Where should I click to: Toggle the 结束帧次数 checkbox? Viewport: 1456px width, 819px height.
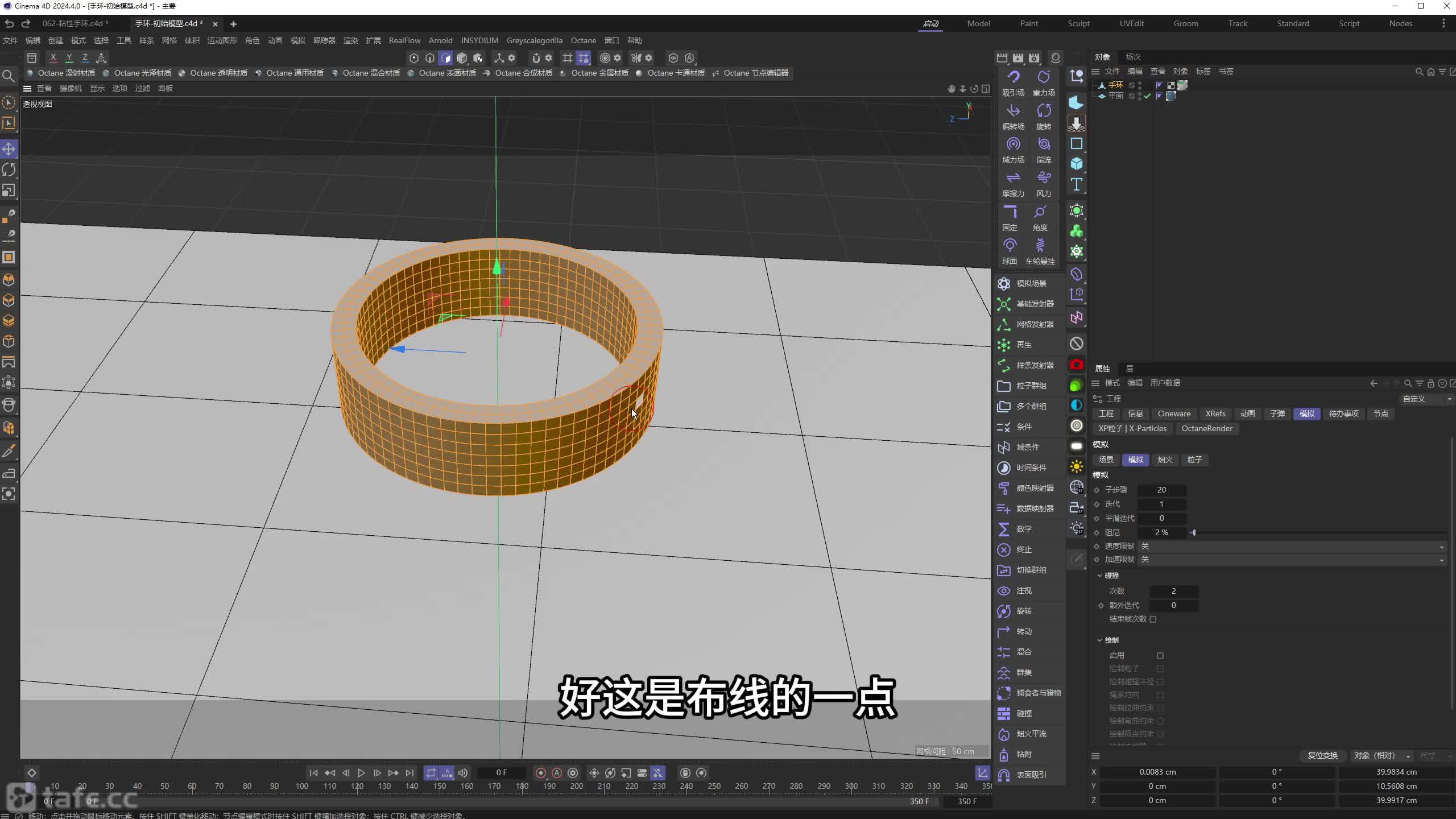pos(1153,619)
